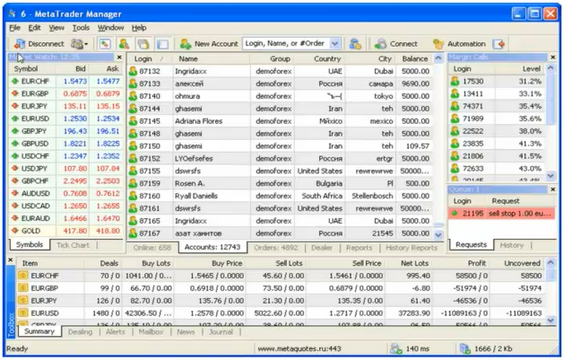Toggle the stacked-windows queue panel toolbar icon

(x=143, y=44)
